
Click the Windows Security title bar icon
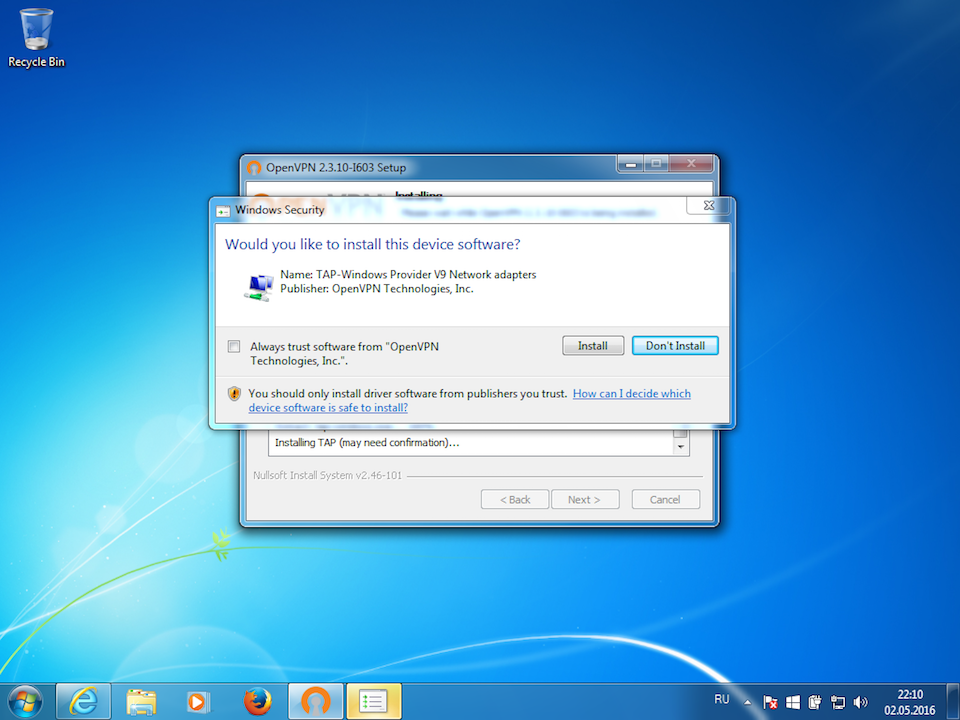point(223,211)
